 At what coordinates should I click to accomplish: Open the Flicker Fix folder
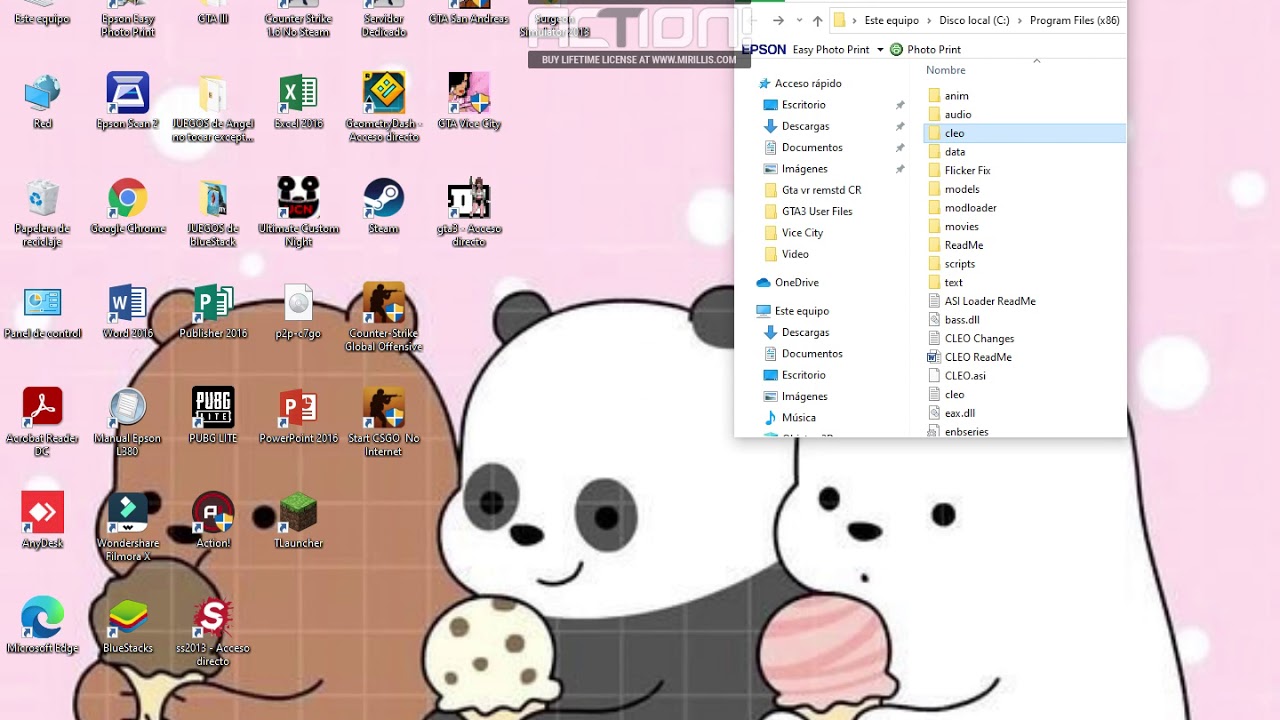click(967, 171)
